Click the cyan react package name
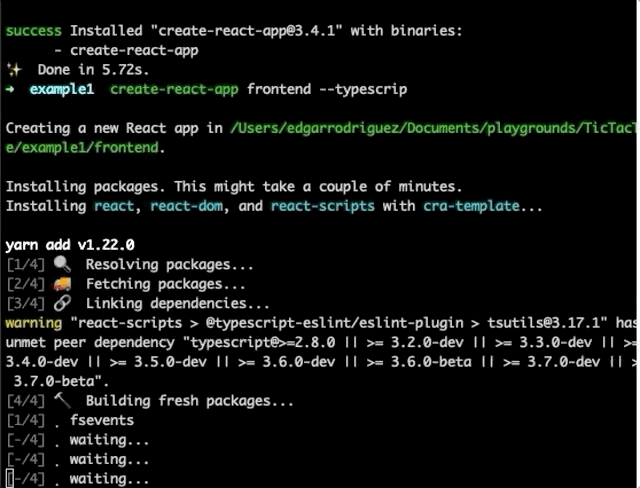Image resolution: width=640 pixels, height=488 pixels. pyautogui.click(x=114, y=206)
